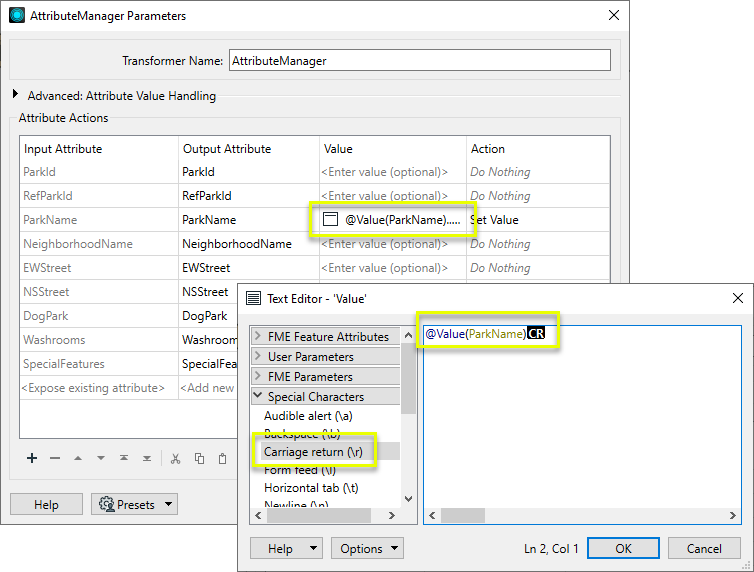Move selected row to top icon
This screenshot has width=754, height=572.
click(x=124, y=458)
